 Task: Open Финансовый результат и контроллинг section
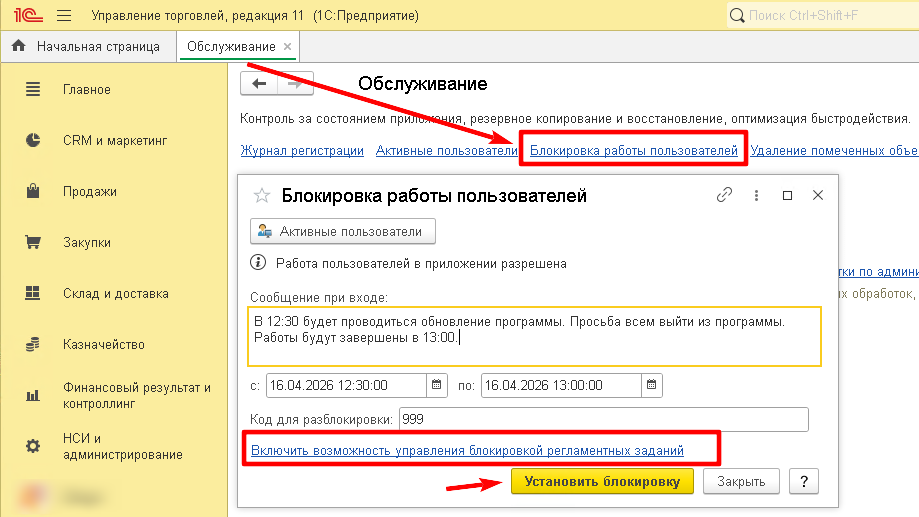point(137,396)
